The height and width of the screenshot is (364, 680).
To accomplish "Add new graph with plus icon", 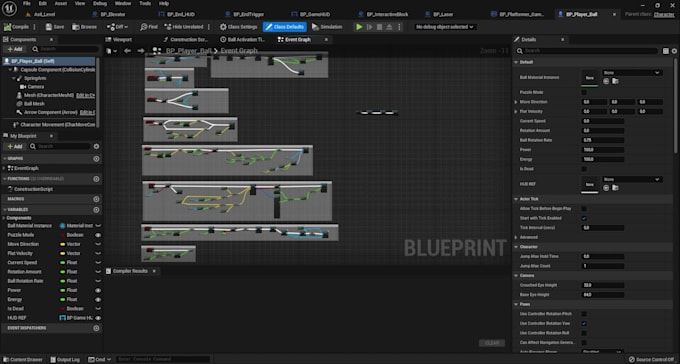I will [x=96, y=159].
